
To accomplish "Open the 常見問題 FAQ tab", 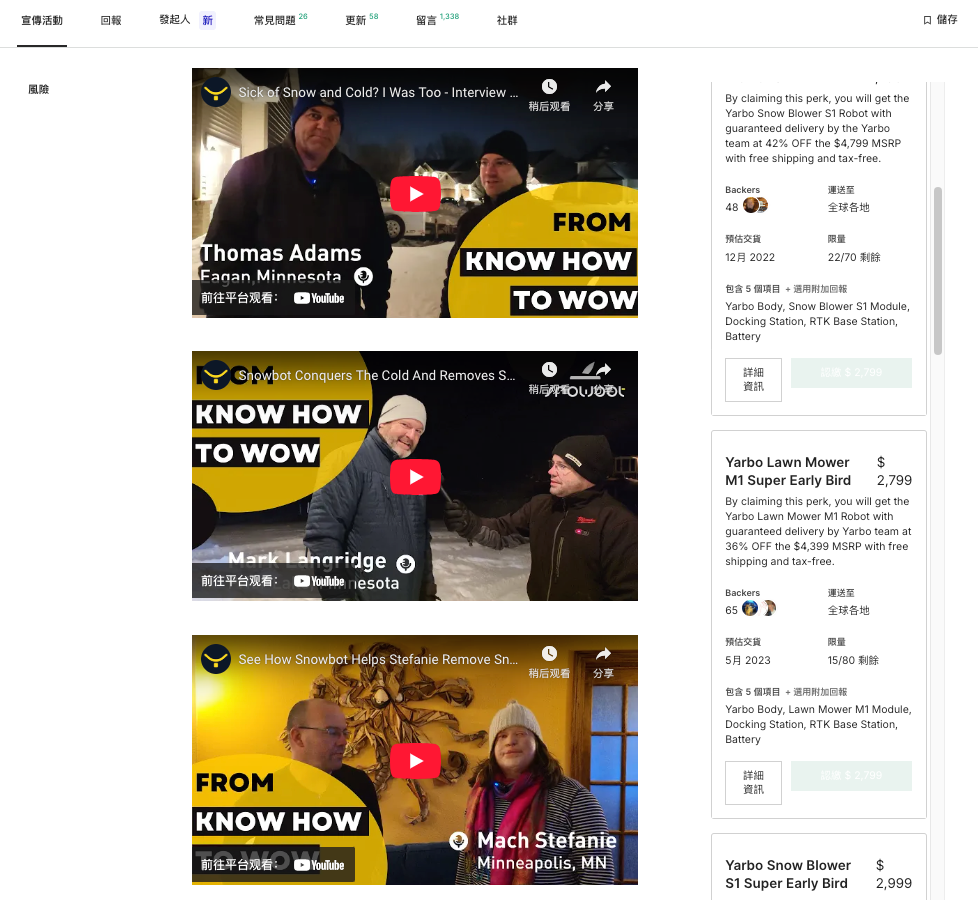I will pos(273,19).
